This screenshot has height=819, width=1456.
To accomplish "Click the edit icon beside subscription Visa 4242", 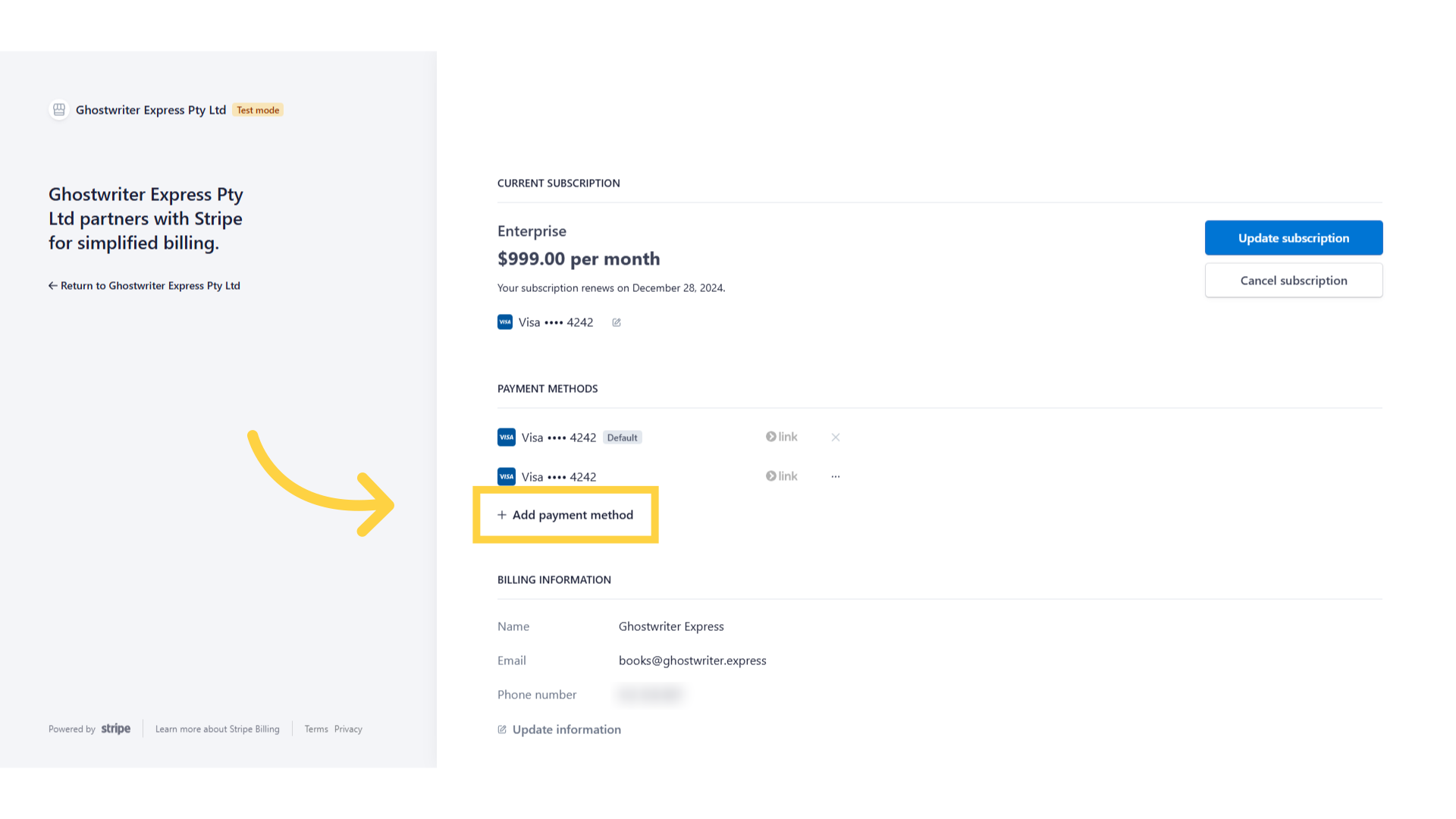I will [x=617, y=322].
